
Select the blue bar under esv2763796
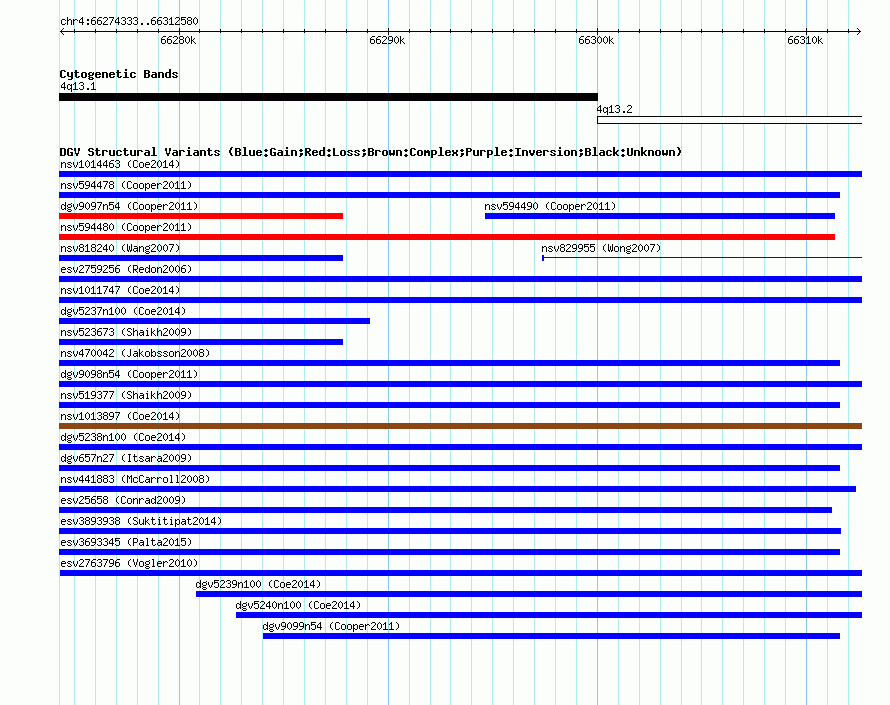pos(460,573)
